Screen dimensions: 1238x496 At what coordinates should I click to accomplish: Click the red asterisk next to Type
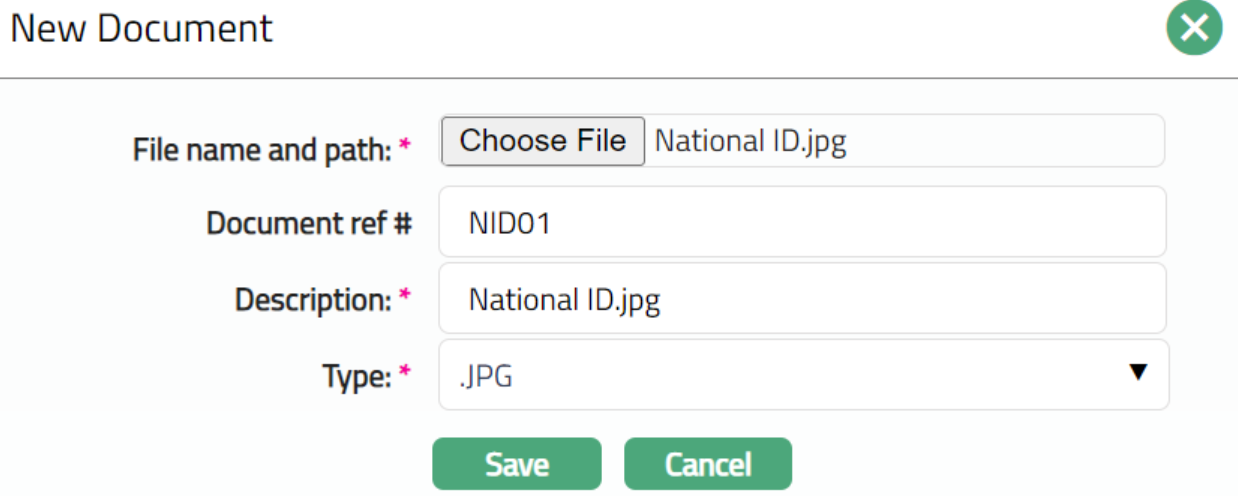(405, 374)
